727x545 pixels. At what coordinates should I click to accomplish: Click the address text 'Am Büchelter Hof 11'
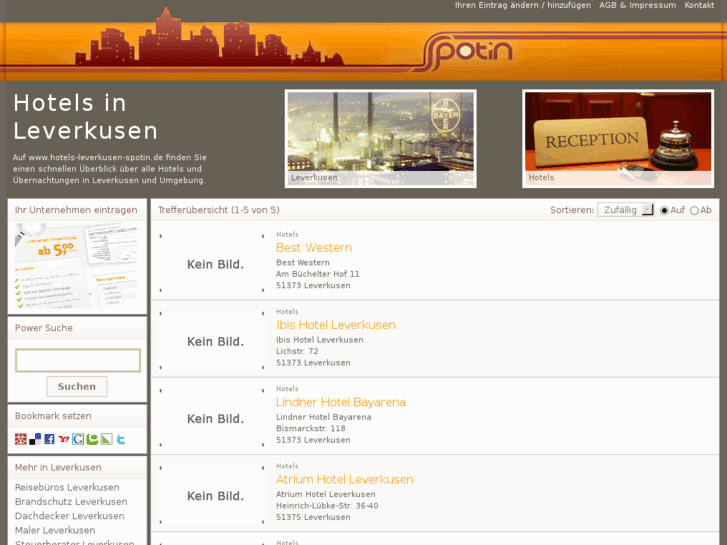point(318,274)
